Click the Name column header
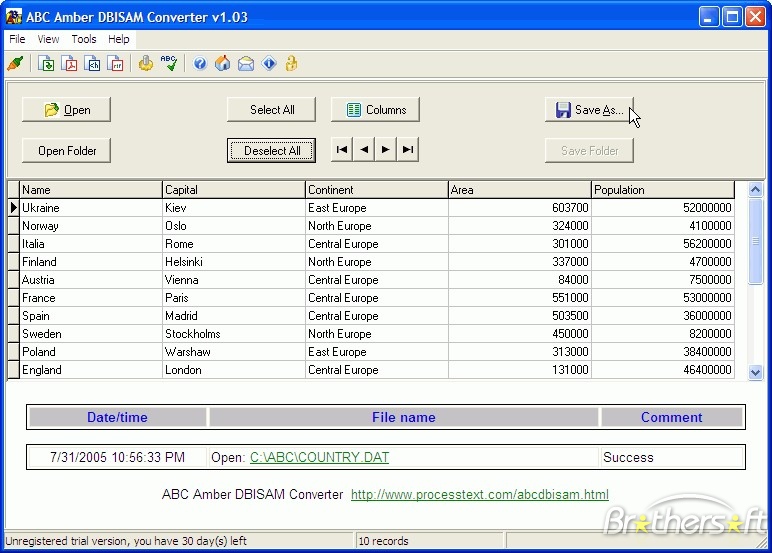The height and width of the screenshot is (553, 772). (91, 190)
